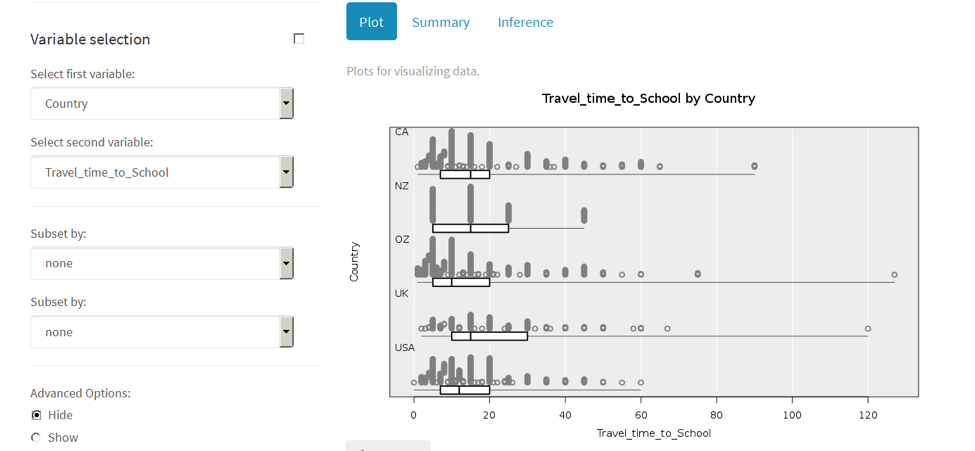Switch to the Plot tab
The height and width of the screenshot is (451, 975).
(x=371, y=22)
